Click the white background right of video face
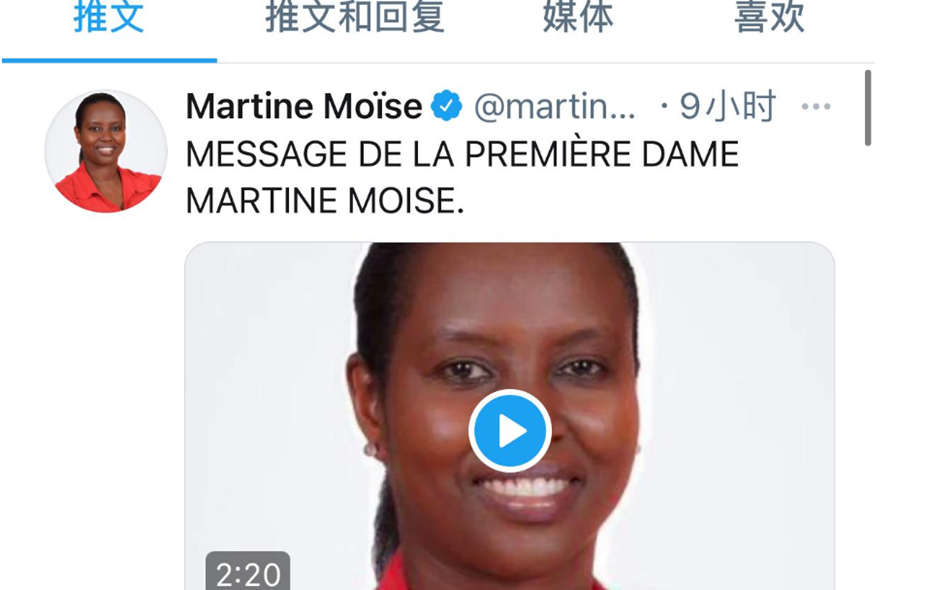Image resolution: width=930 pixels, height=590 pixels. (x=741, y=385)
